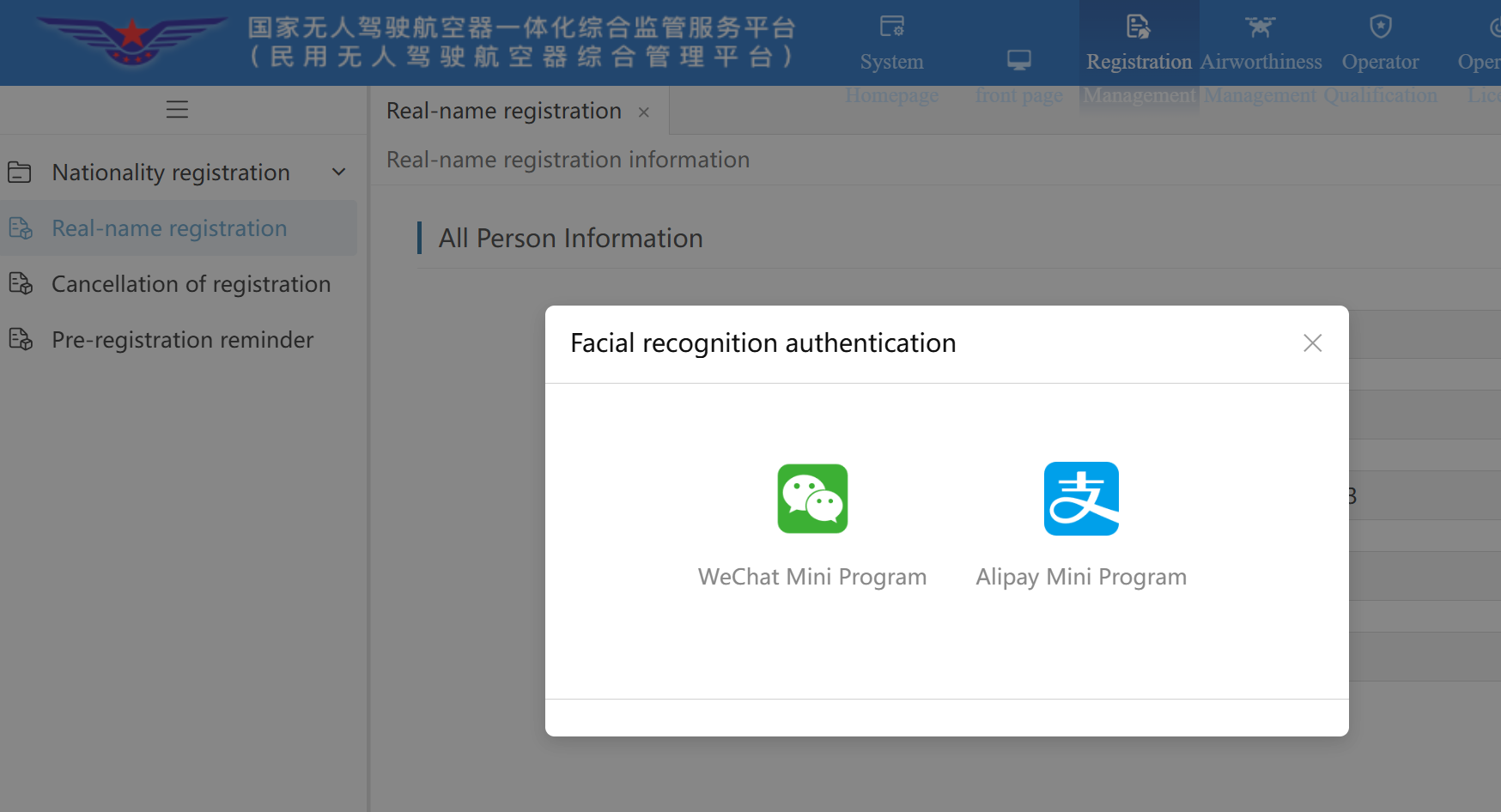Switch to Real-name registration tab
Image resolution: width=1501 pixels, height=812 pixels.
click(504, 111)
